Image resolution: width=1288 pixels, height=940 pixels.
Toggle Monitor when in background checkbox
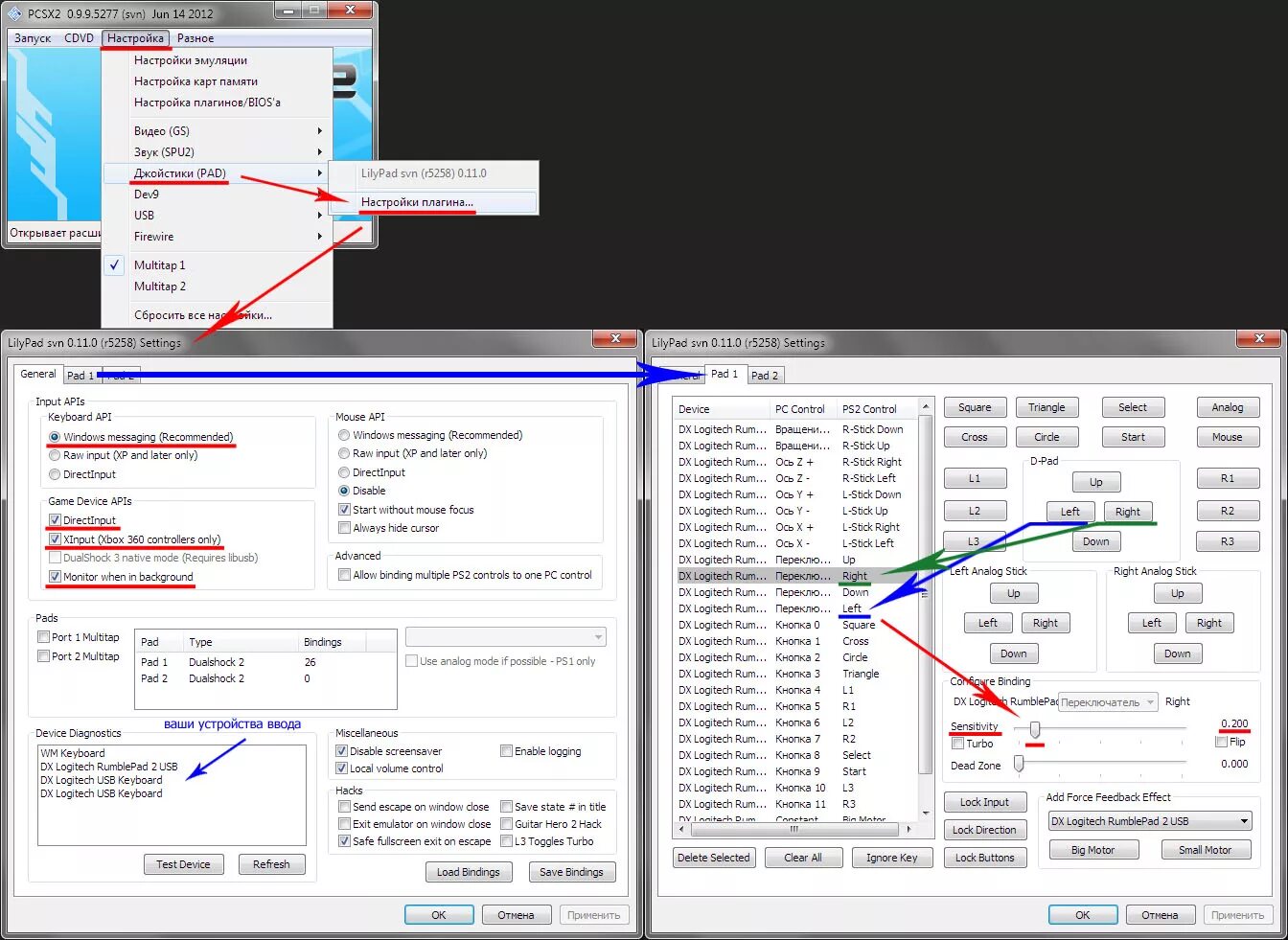pyautogui.click(x=55, y=577)
